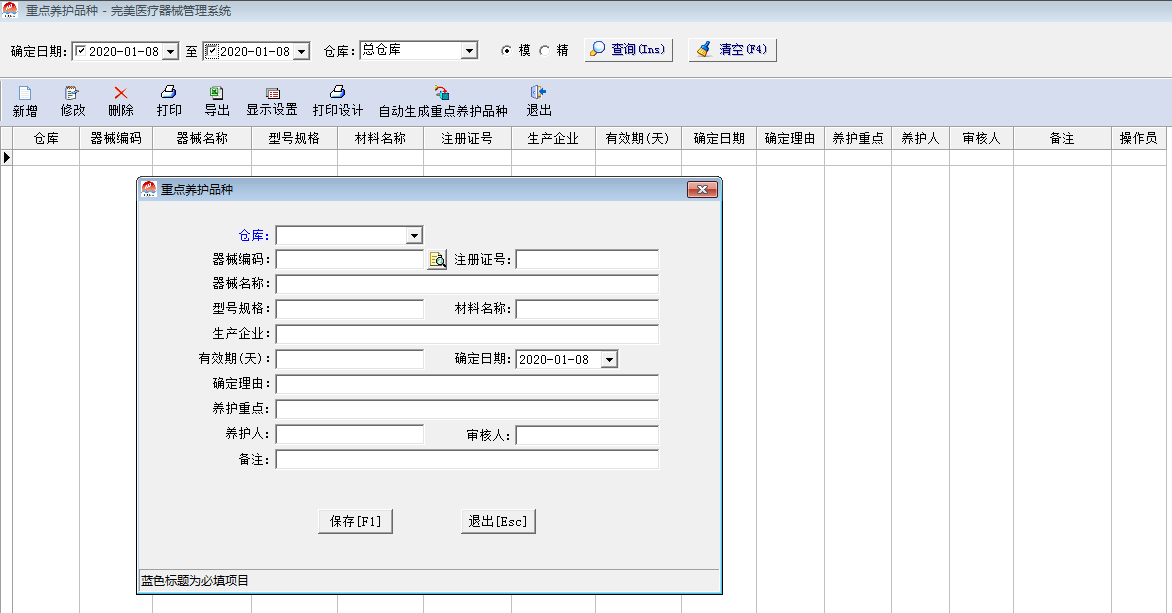This screenshot has width=1172, height=613.
Task: Open 显示设置 display settings
Action: coord(272,93)
